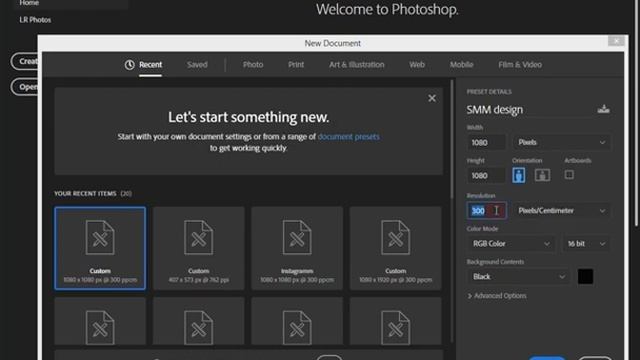The width and height of the screenshot is (640, 360).
Task: Expand Advanced Options
Action: tap(497, 296)
